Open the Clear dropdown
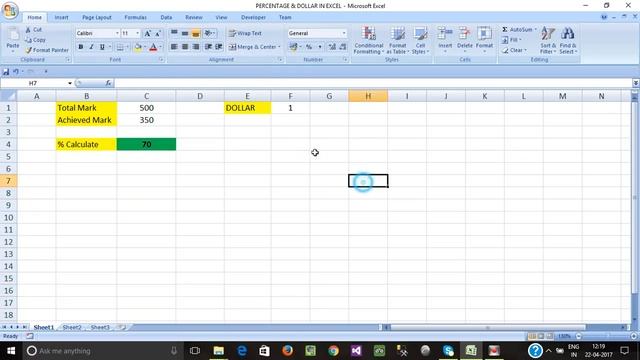This screenshot has width=640, height=360. pos(514,50)
